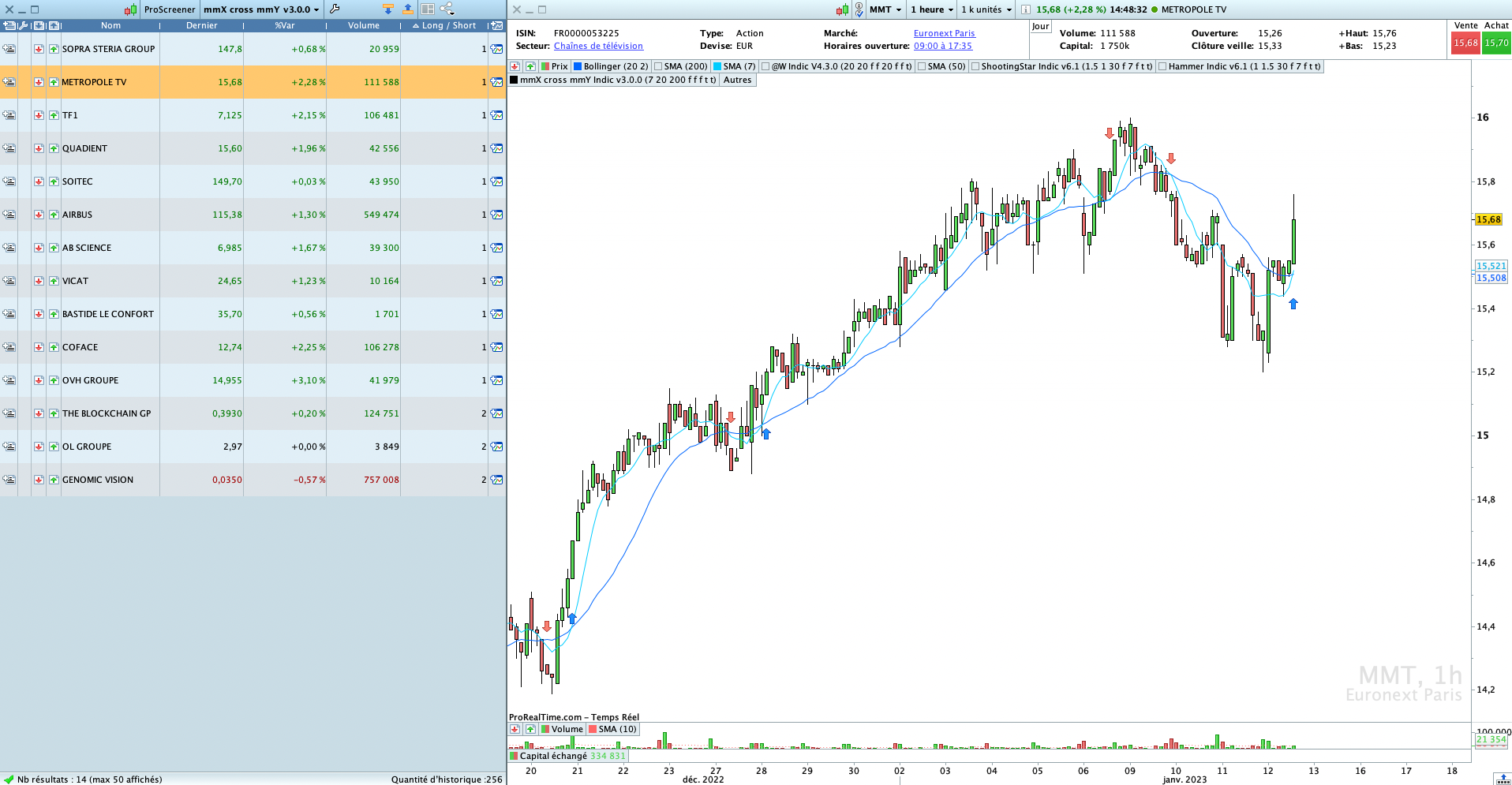Toggle the SMA (200) indicator checkbox
The image size is (1512, 785).
coord(658,66)
